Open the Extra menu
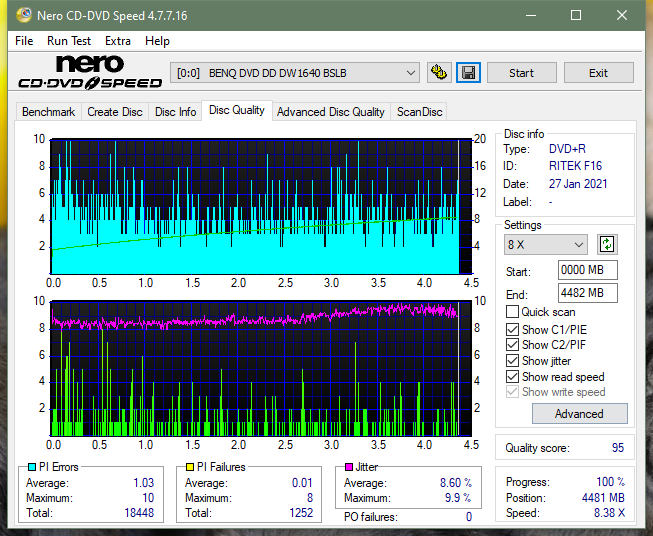Image resolution: width=653 pixels, height=536 pixels. click(x=118, y=41)
